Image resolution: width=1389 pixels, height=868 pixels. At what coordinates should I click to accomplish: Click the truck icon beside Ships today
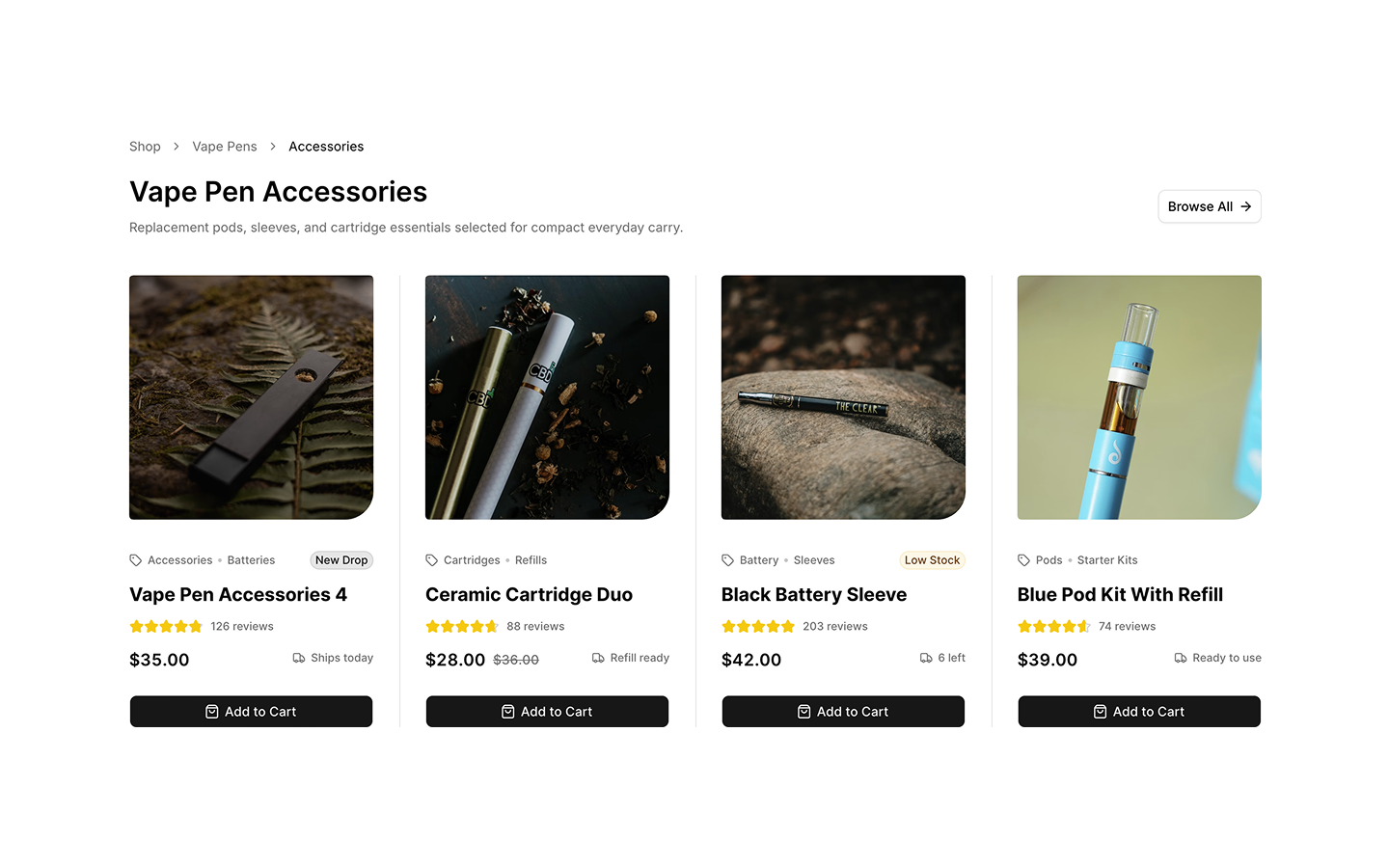coord(299,658)
